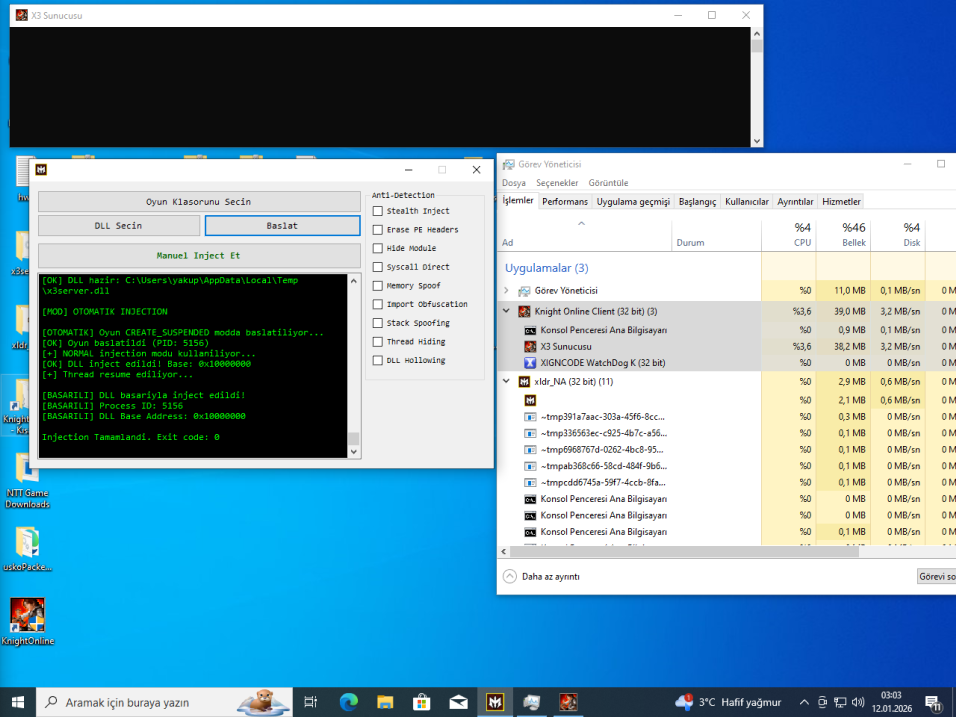Click the X3 Sunucusu console scroll down arrow
This screenshot has width=956, height=717.
tap(757, 141)
